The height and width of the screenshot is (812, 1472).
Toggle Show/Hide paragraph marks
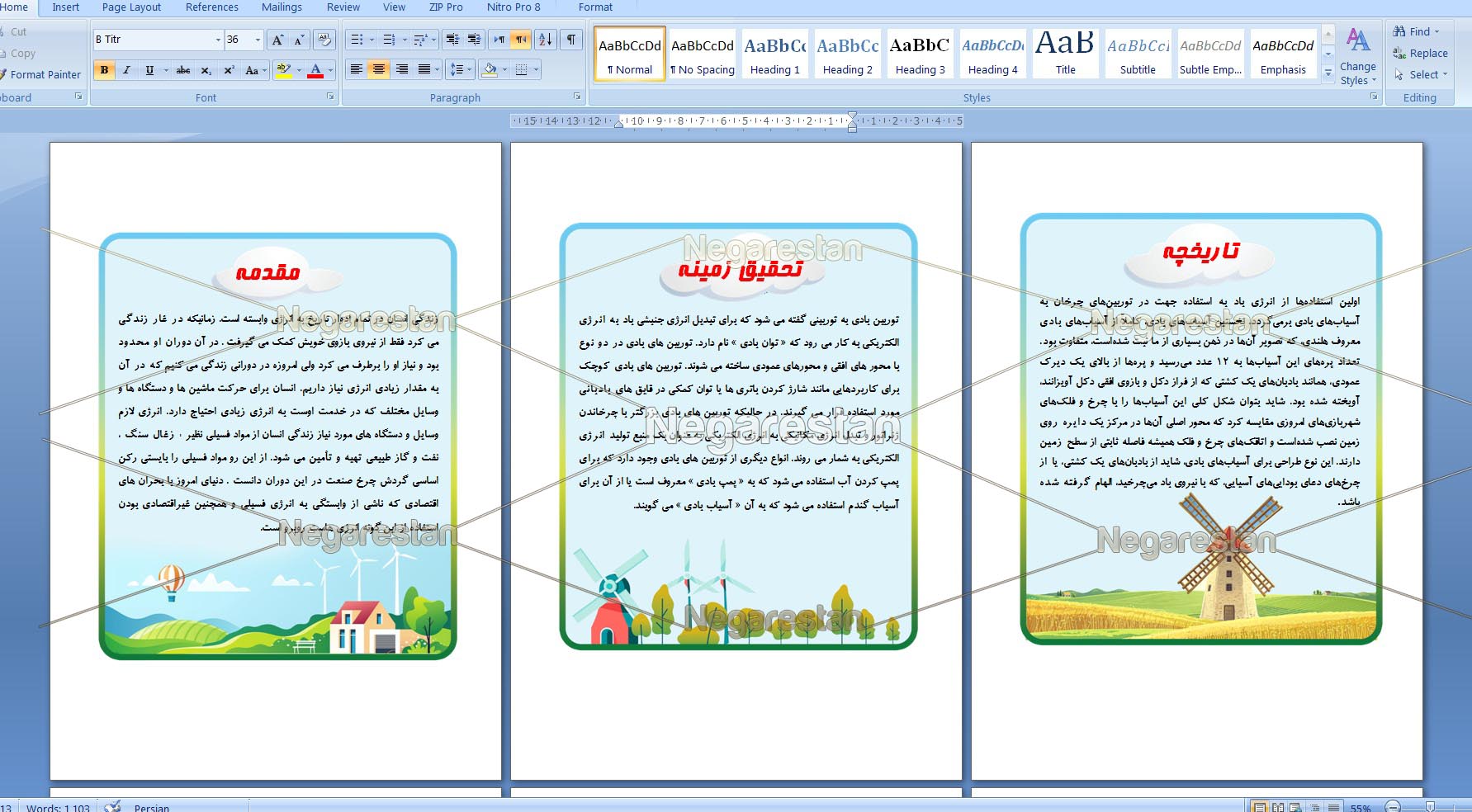pyautogui.click(x=571, y=40)
